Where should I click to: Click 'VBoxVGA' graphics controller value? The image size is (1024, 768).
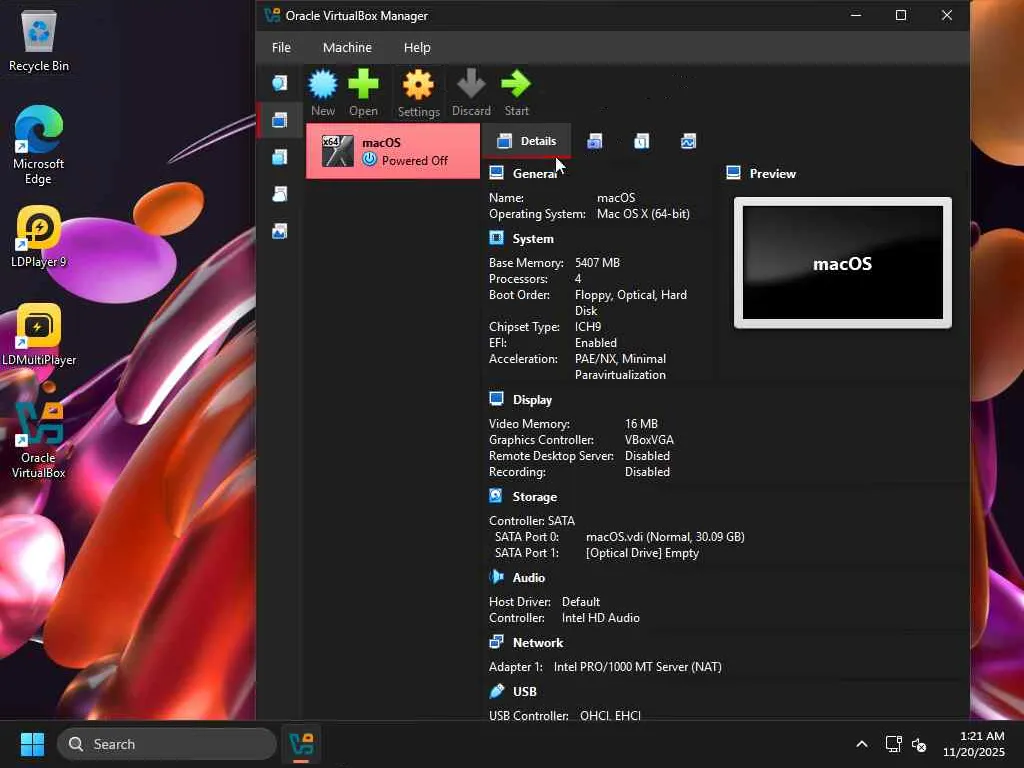(649, 440)
